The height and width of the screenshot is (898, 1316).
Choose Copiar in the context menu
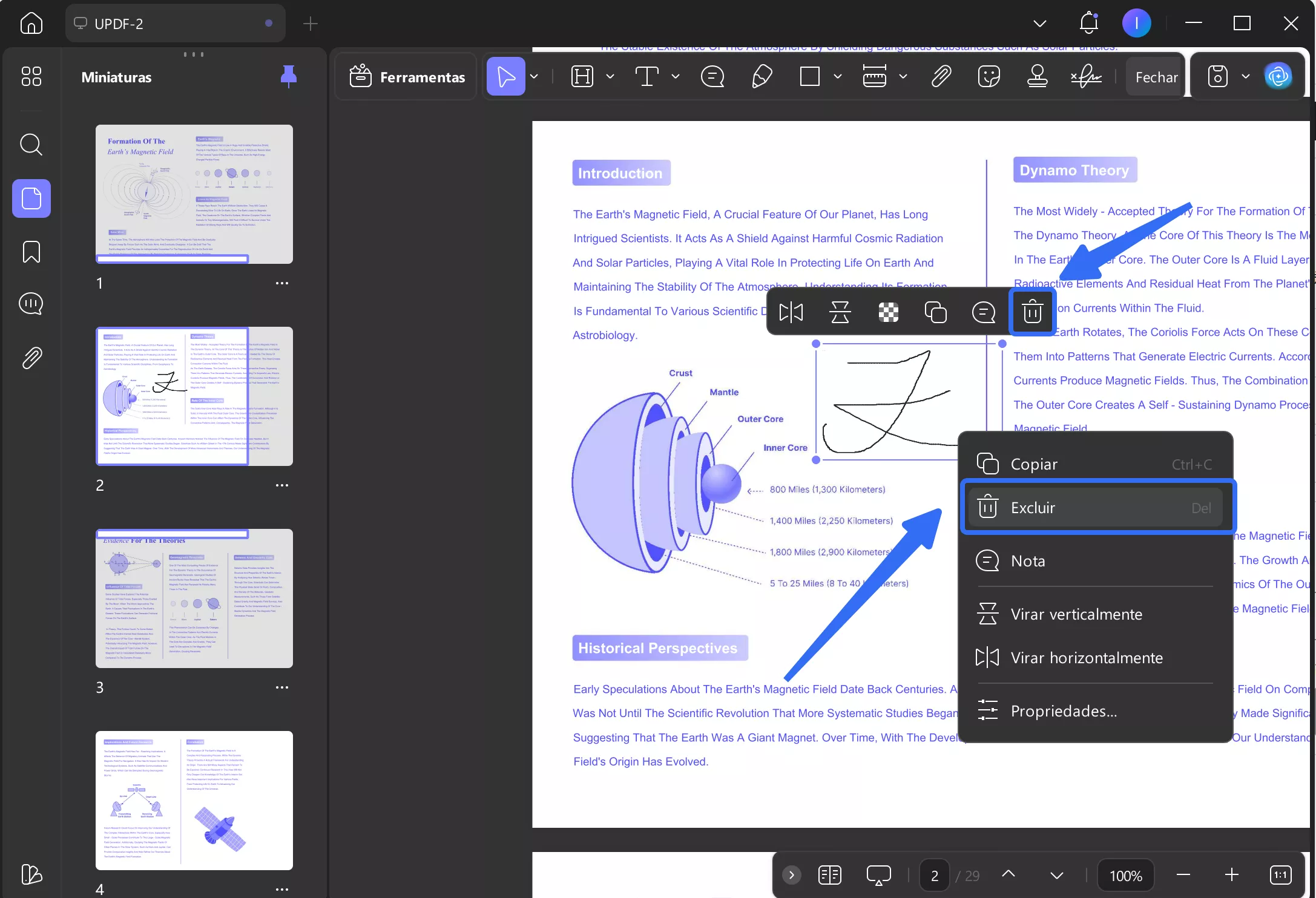click(1096, 464)
